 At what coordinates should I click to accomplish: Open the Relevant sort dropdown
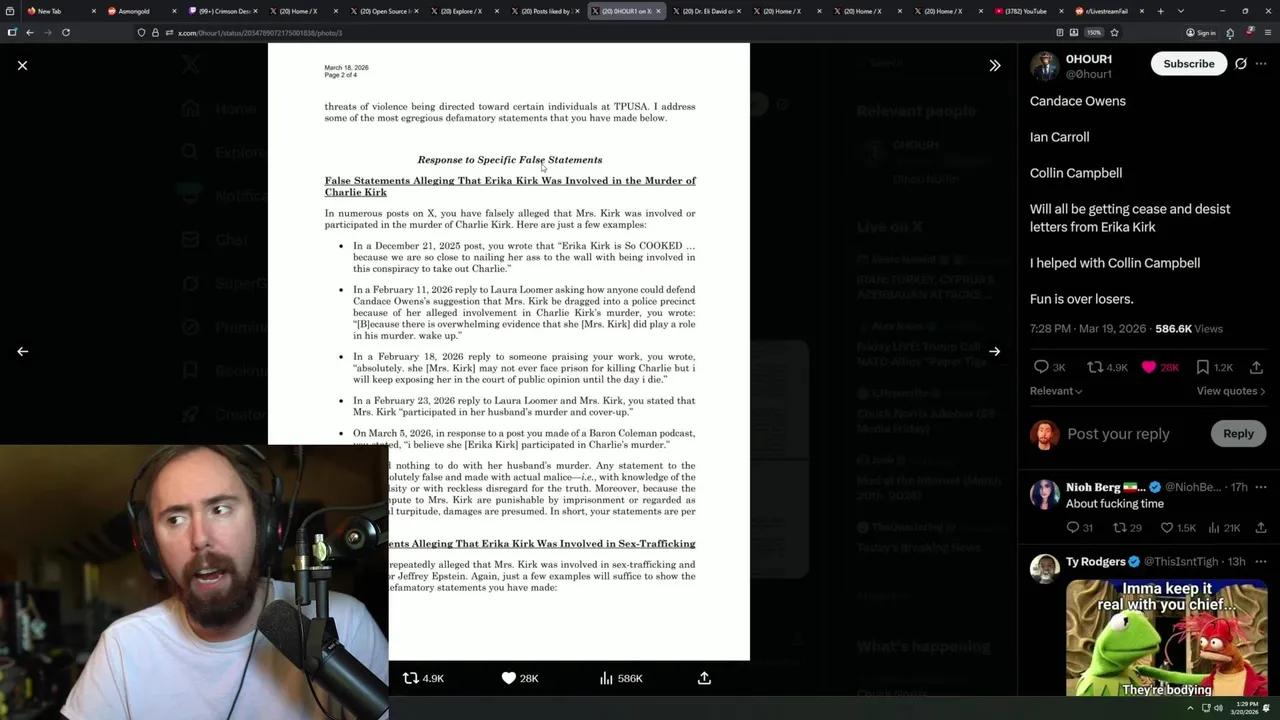pos(1056,391)
